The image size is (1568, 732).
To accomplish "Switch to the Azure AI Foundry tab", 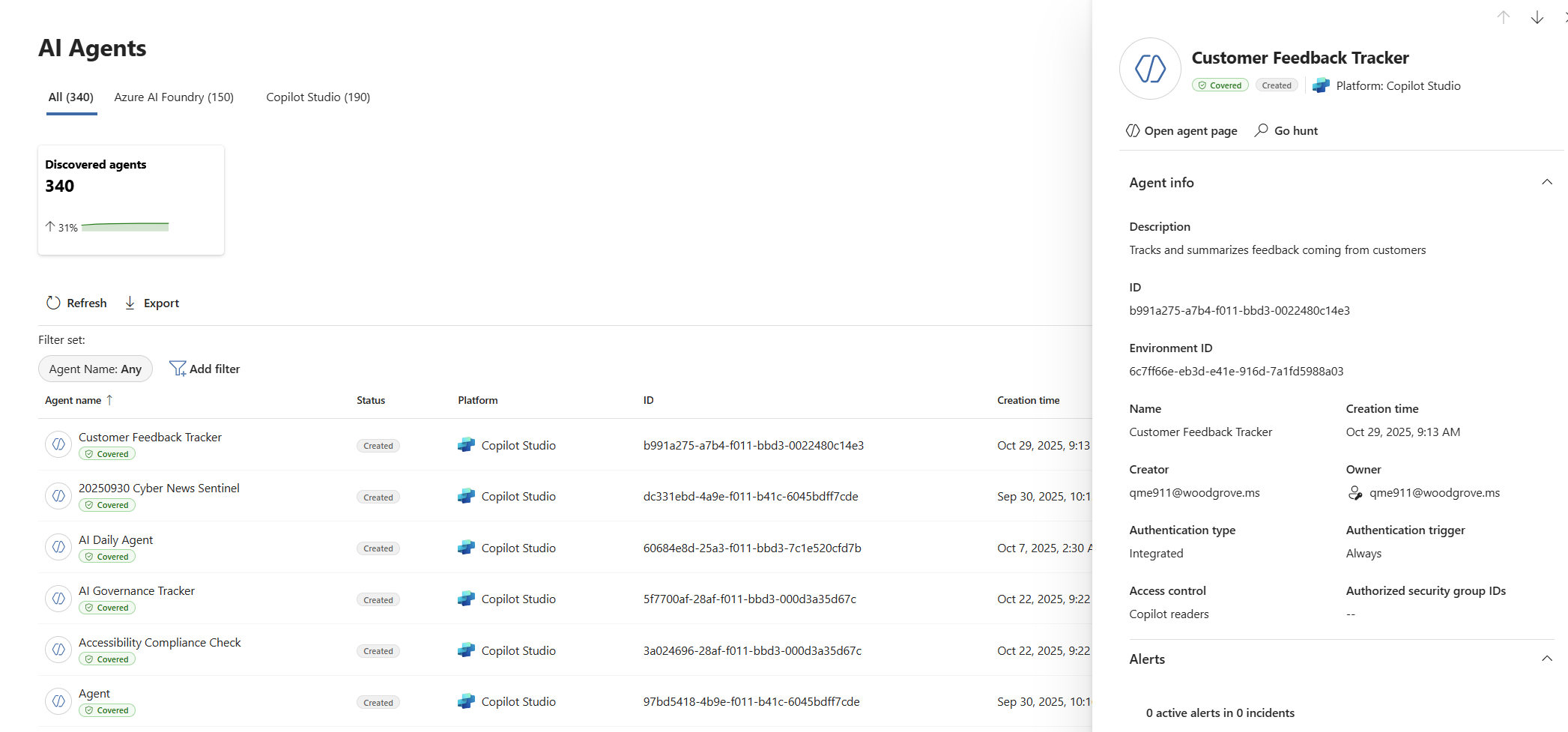I will [174, 97].
